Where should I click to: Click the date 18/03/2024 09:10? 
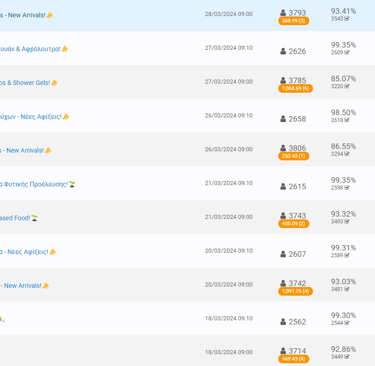[229, 318]
